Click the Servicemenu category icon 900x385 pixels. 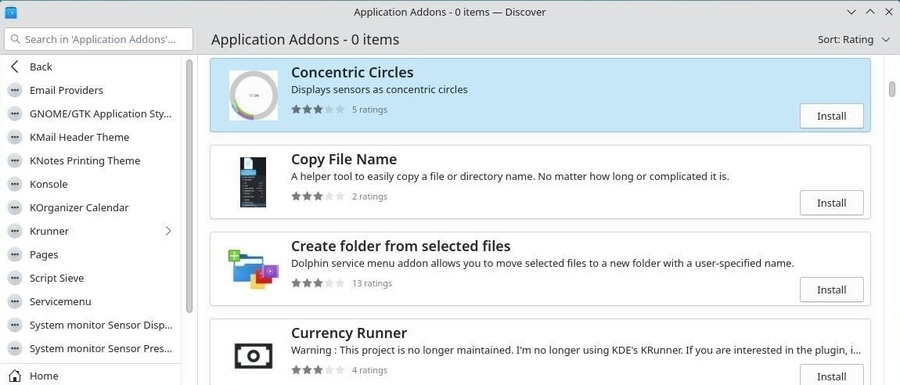[15, 302]
